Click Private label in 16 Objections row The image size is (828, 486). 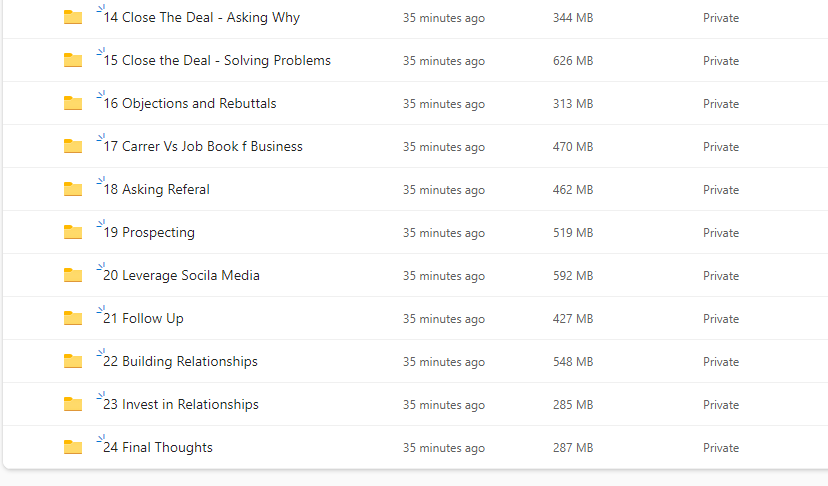(721, 104)
